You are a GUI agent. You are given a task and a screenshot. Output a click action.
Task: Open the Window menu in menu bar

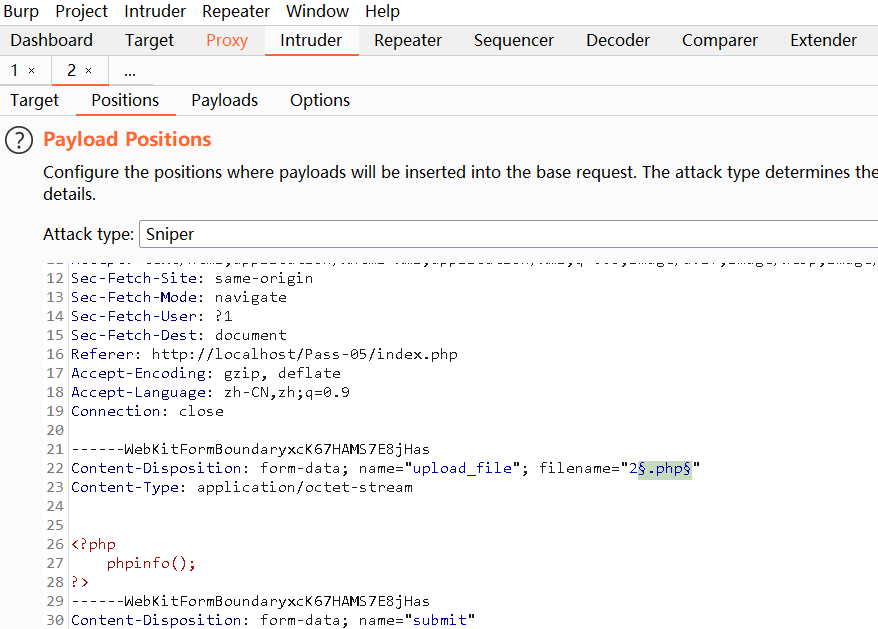(x=317, y=12)
